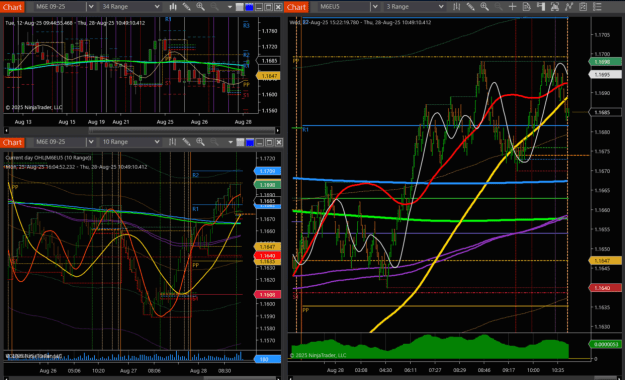Click left scroll arrow under 34 Range chart
Image resolution: width=625 pixels, height=380 pixels.
tap(6, 130)
